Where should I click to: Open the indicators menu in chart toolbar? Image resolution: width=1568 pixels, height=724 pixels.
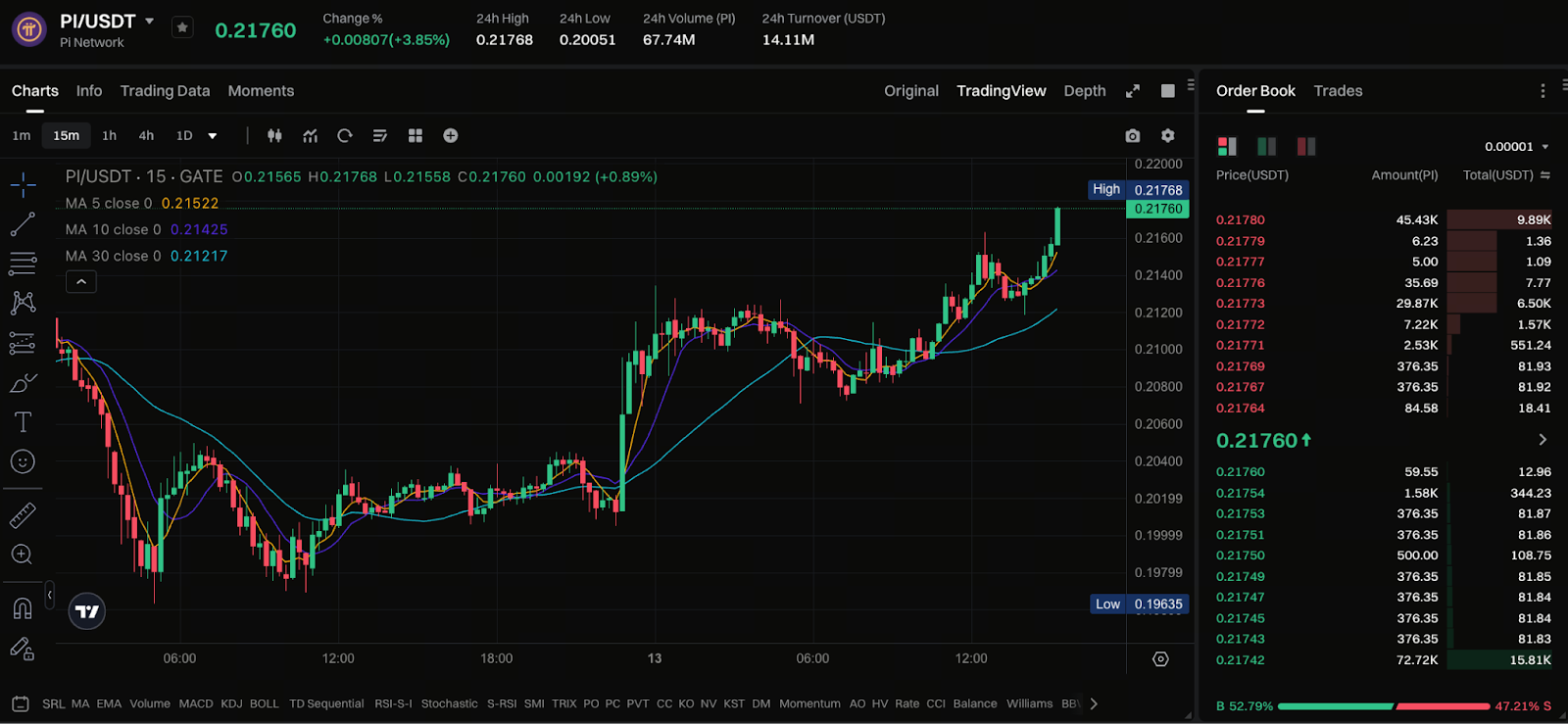coord(310,136)
